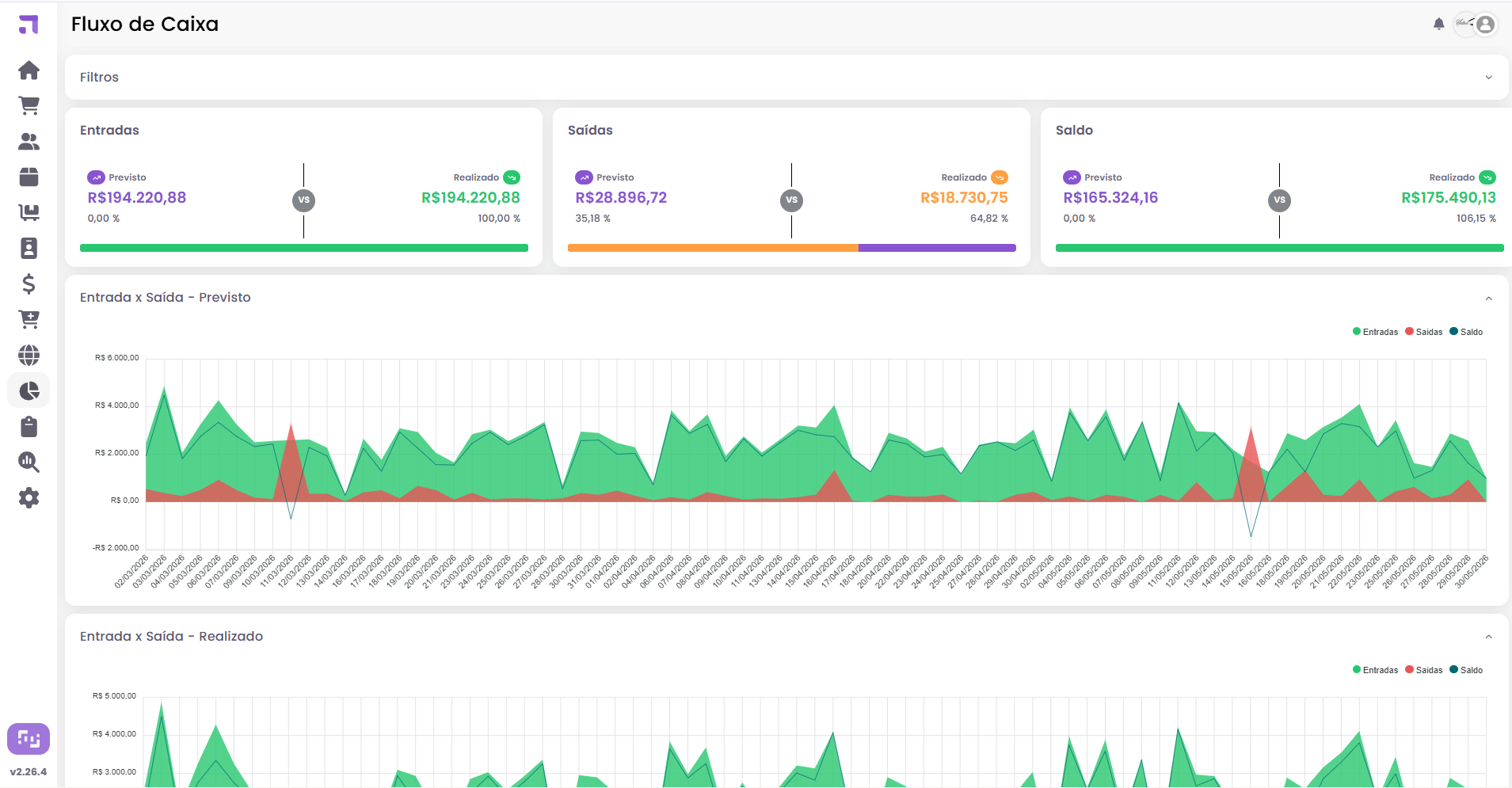Click the Saldo Previsto value R$165.324,16
The height and width of the screenshot is (788, 1512).
(1110, 197)
